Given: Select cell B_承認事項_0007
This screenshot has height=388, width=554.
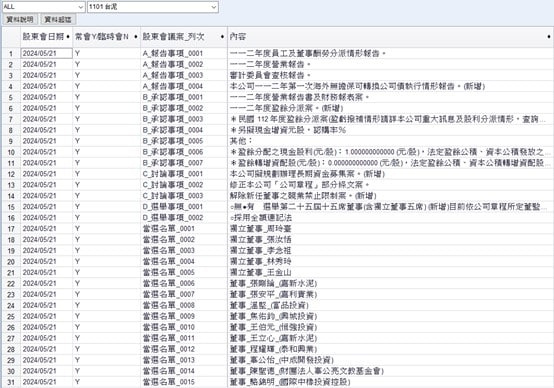Looking at the screenshot, I should pyautogui.click(x=184, y=163).
